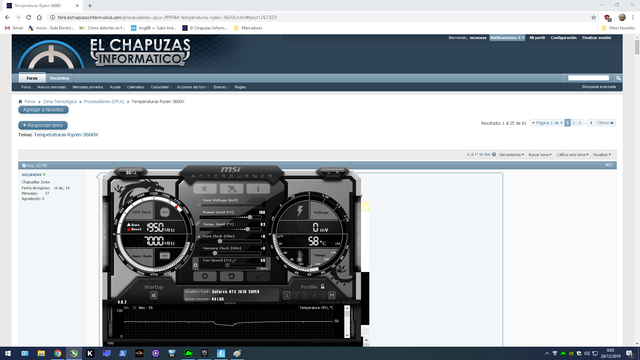Click the curve editor icon next to Core Clock
640x360 pixels.
click(x=199, y=236)
